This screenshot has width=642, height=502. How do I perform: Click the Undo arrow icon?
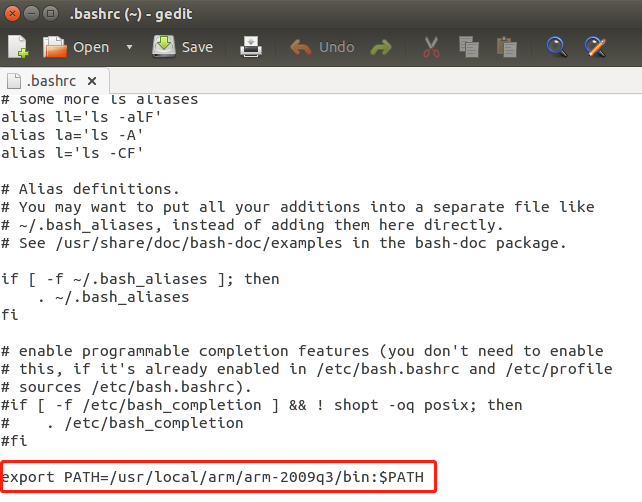[301, 47]
